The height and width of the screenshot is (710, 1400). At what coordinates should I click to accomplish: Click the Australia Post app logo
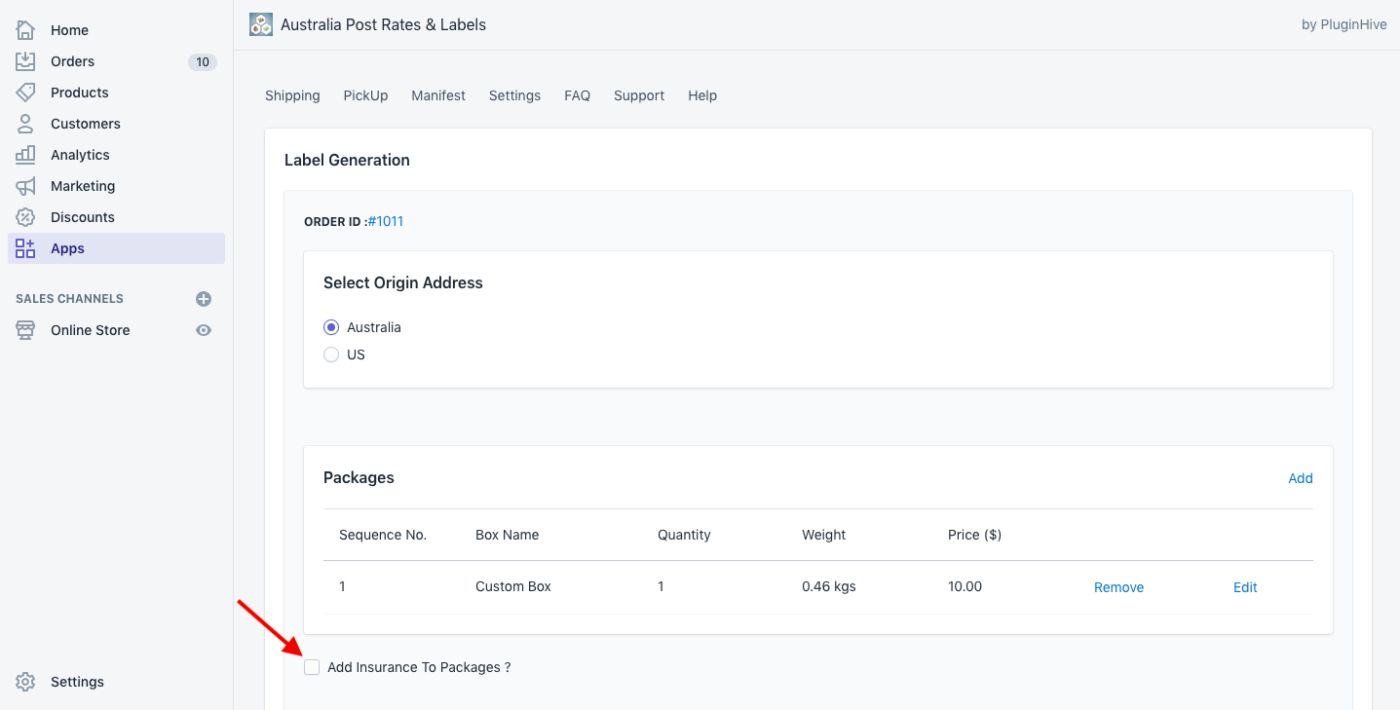click(261, 24)
